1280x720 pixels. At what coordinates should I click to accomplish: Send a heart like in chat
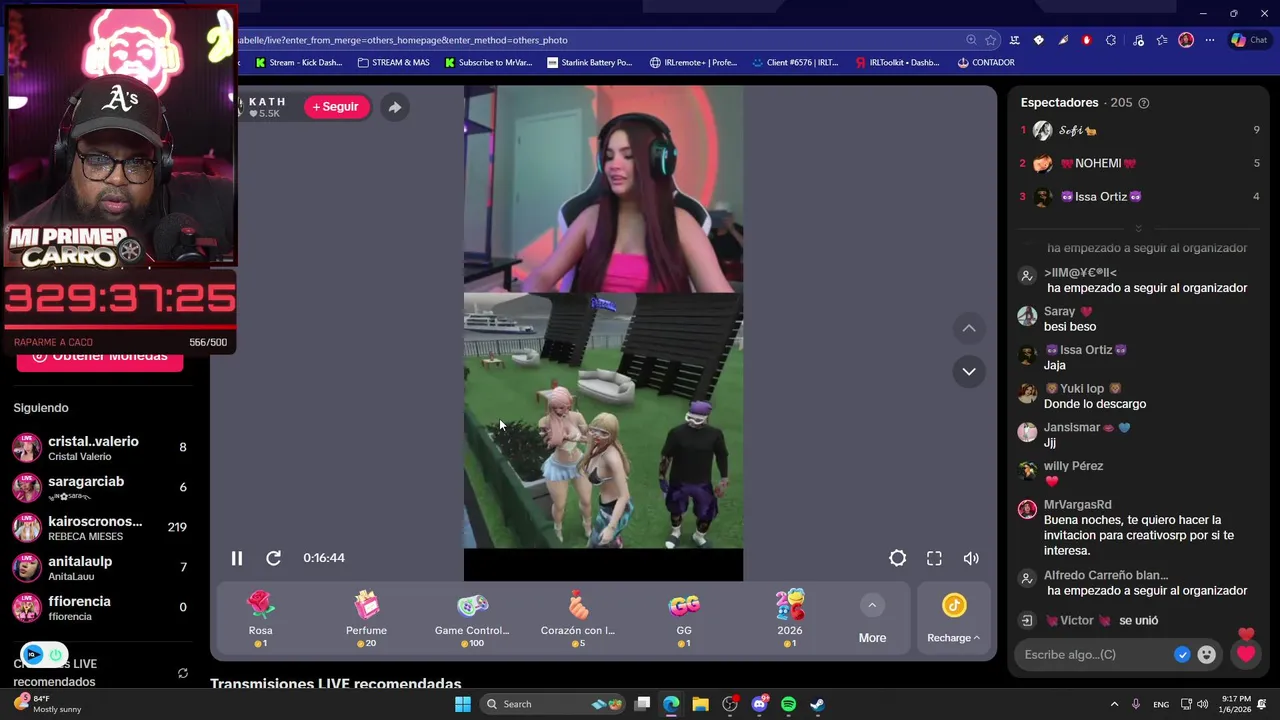(x=1245, y=654)
